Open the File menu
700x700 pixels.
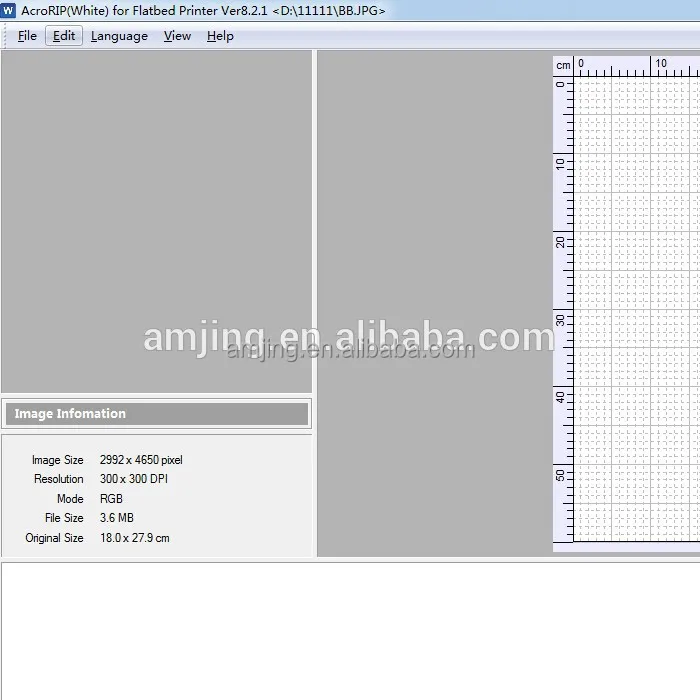point(27,36)
